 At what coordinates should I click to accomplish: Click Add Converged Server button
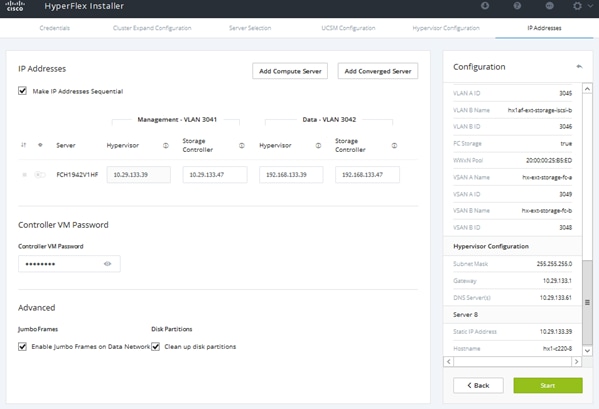coord(378,71)
